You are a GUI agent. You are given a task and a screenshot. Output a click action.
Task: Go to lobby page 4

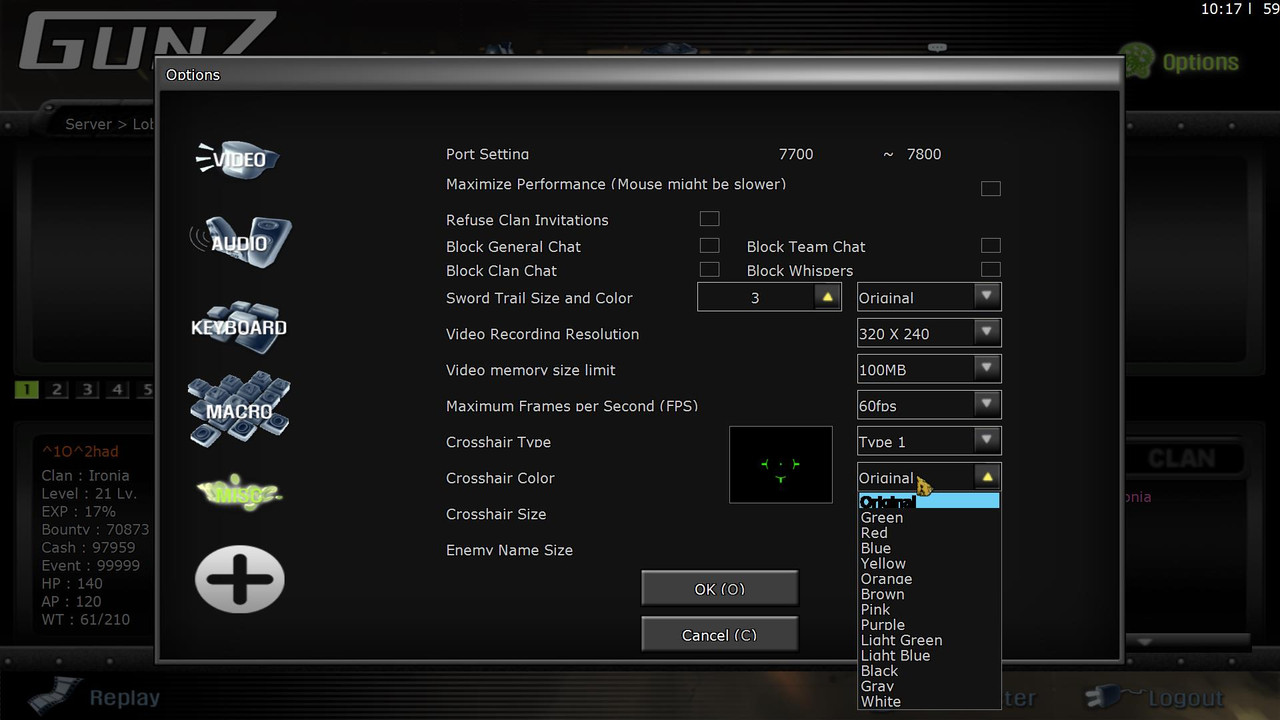pos(118,390)
